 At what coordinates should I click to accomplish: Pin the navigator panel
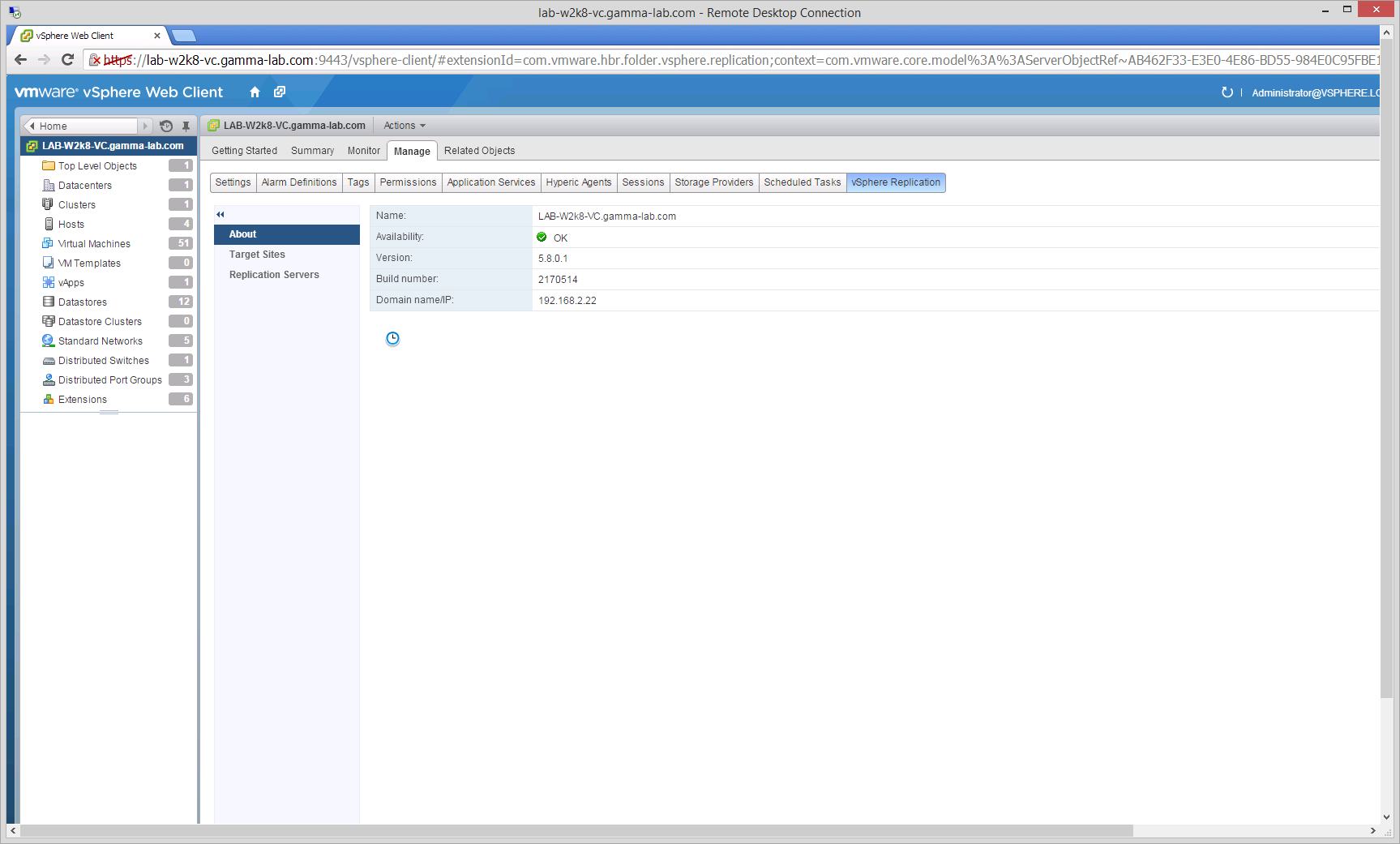point(186,126)
